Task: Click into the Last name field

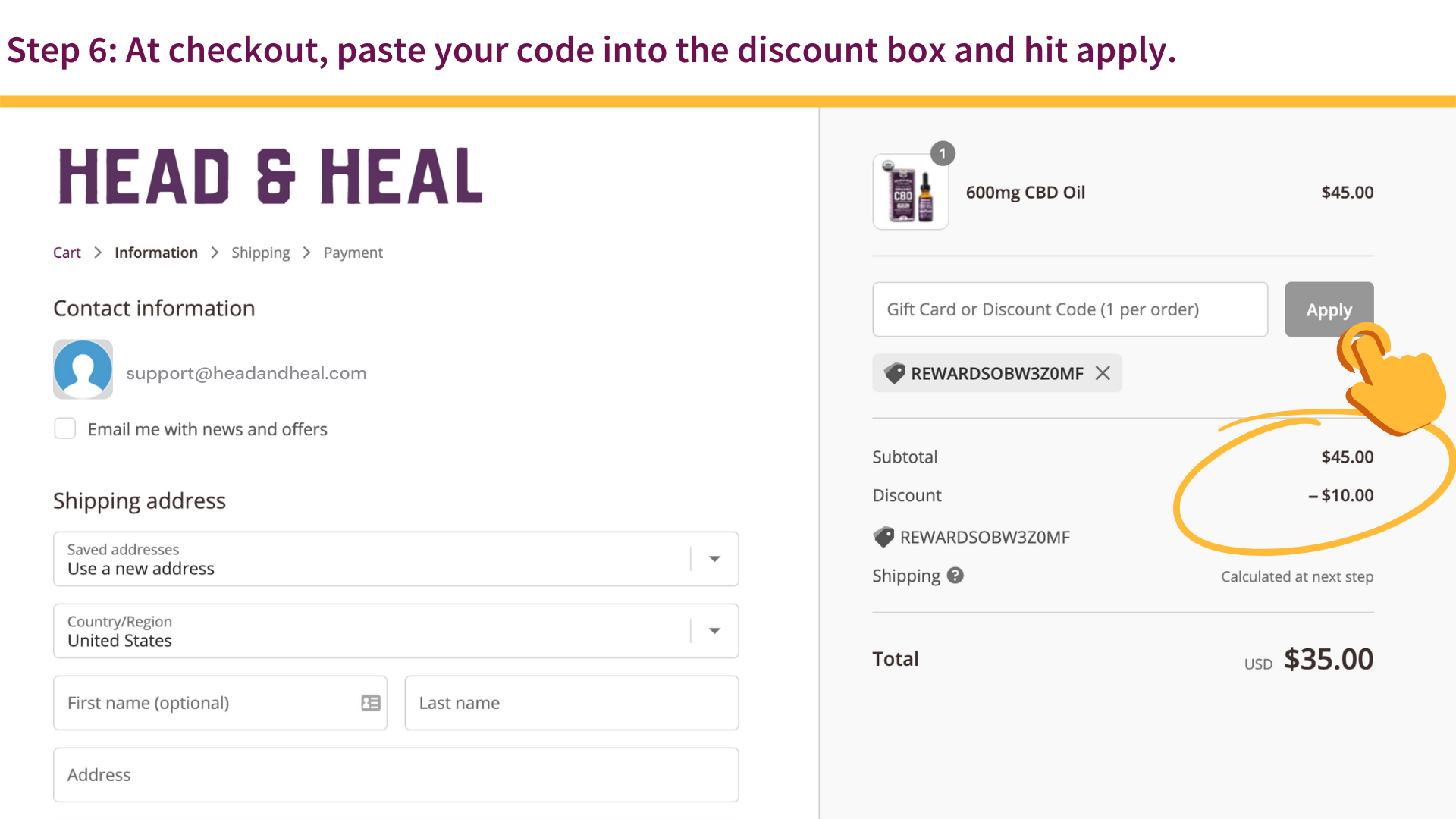Action: click(571, 703)
